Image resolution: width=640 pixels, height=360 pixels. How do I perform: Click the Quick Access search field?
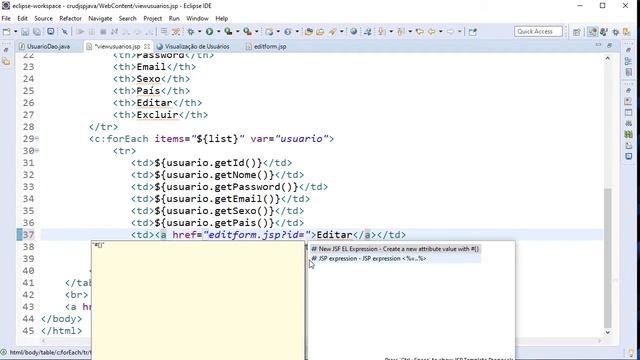coord(538,31)
